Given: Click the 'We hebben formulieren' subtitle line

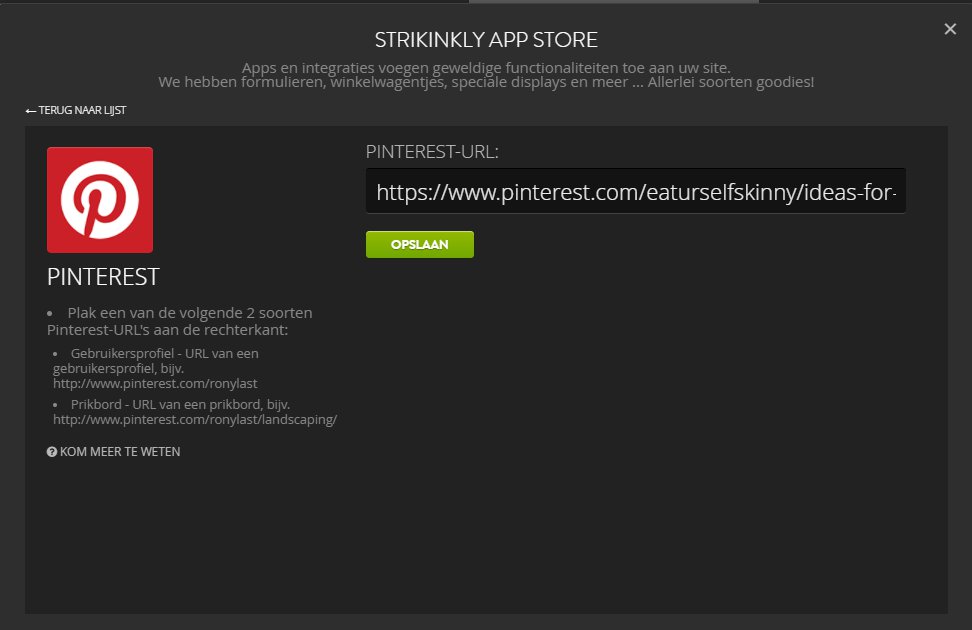Looking at the screenshot, I should pos(486,82).
